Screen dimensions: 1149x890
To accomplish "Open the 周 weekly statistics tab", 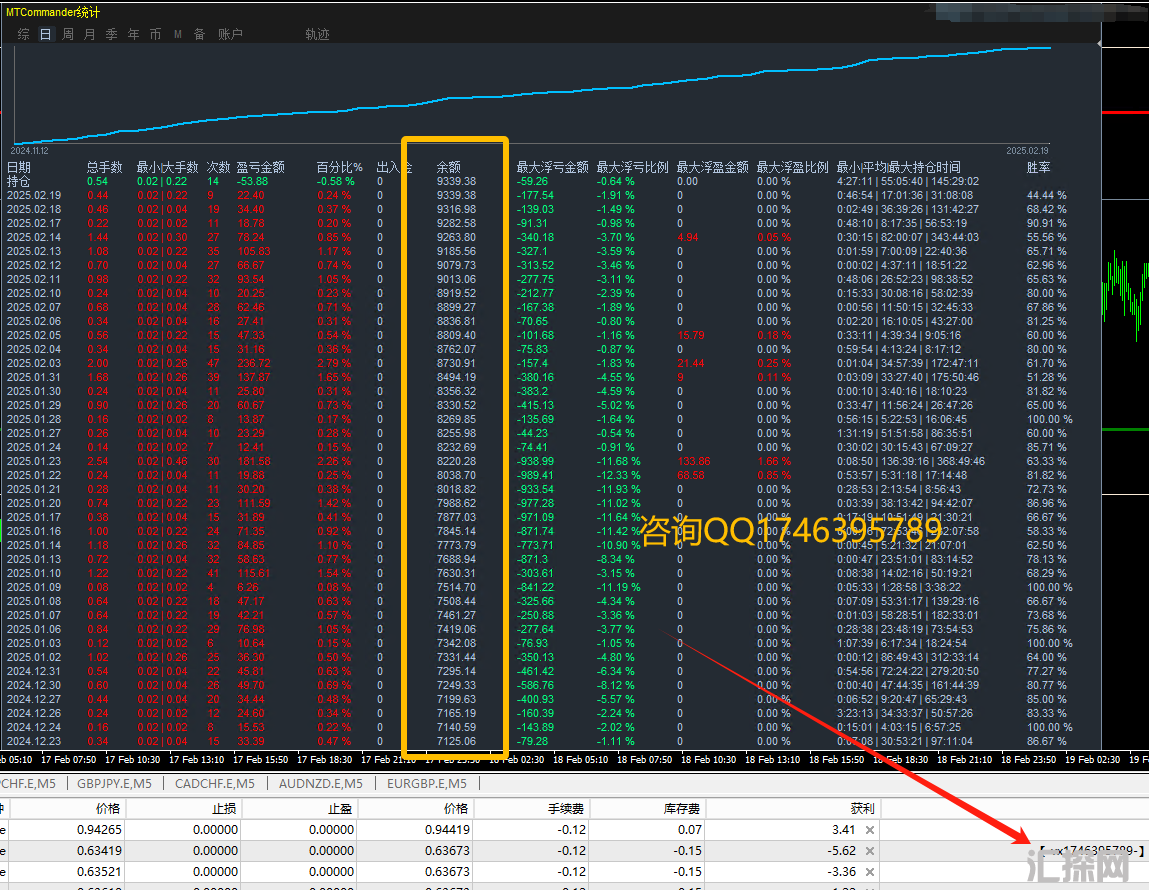I will pos(67,34).
